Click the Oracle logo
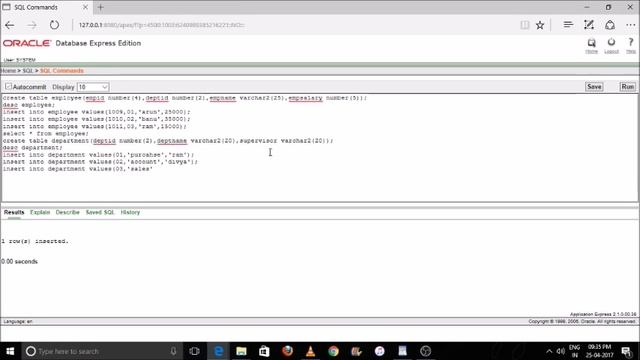 point(27,43)
